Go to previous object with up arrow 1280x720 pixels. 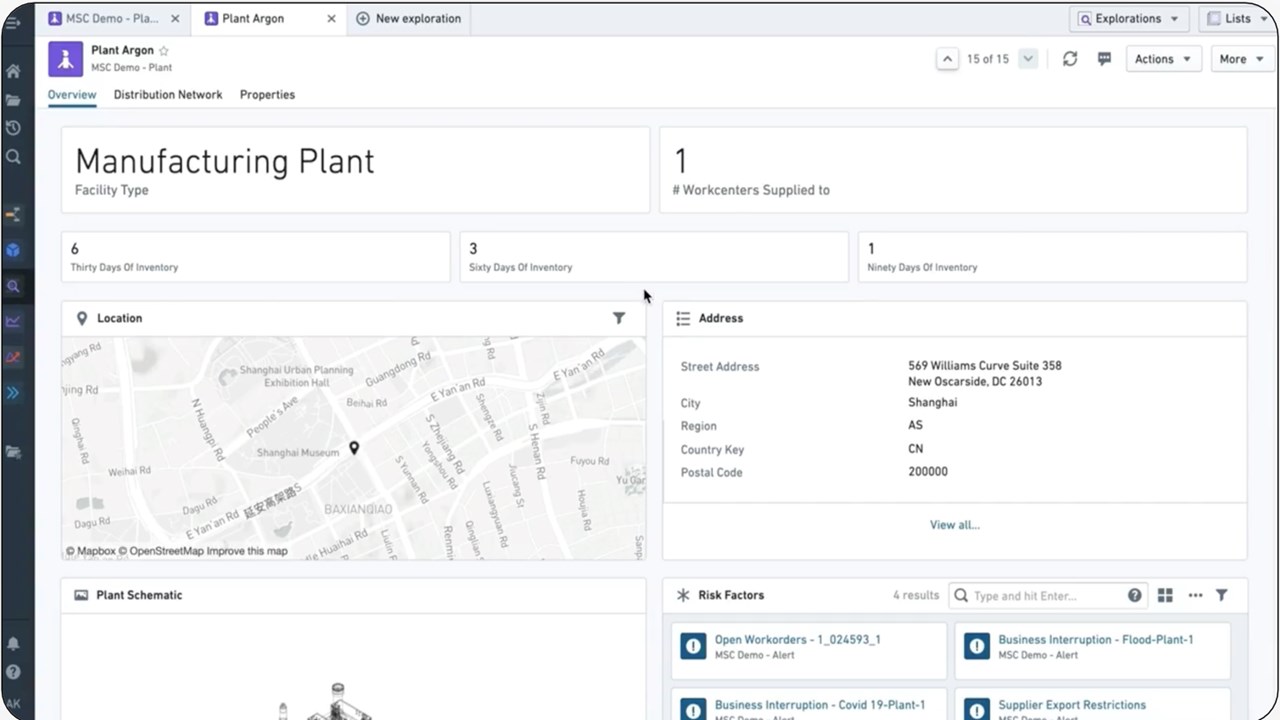(947, 59)
